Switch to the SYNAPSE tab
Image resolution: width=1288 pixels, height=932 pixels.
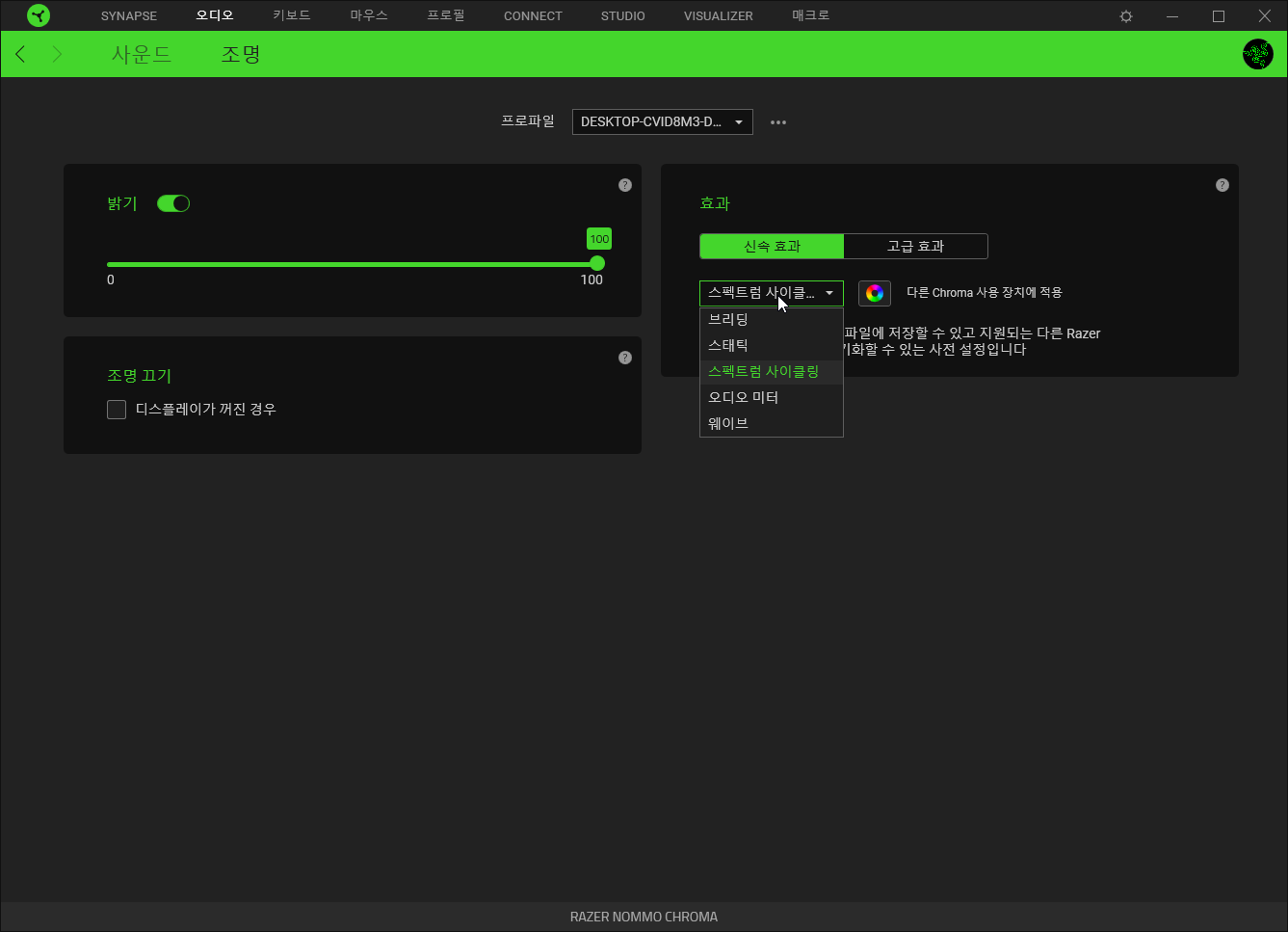point(129,16)
